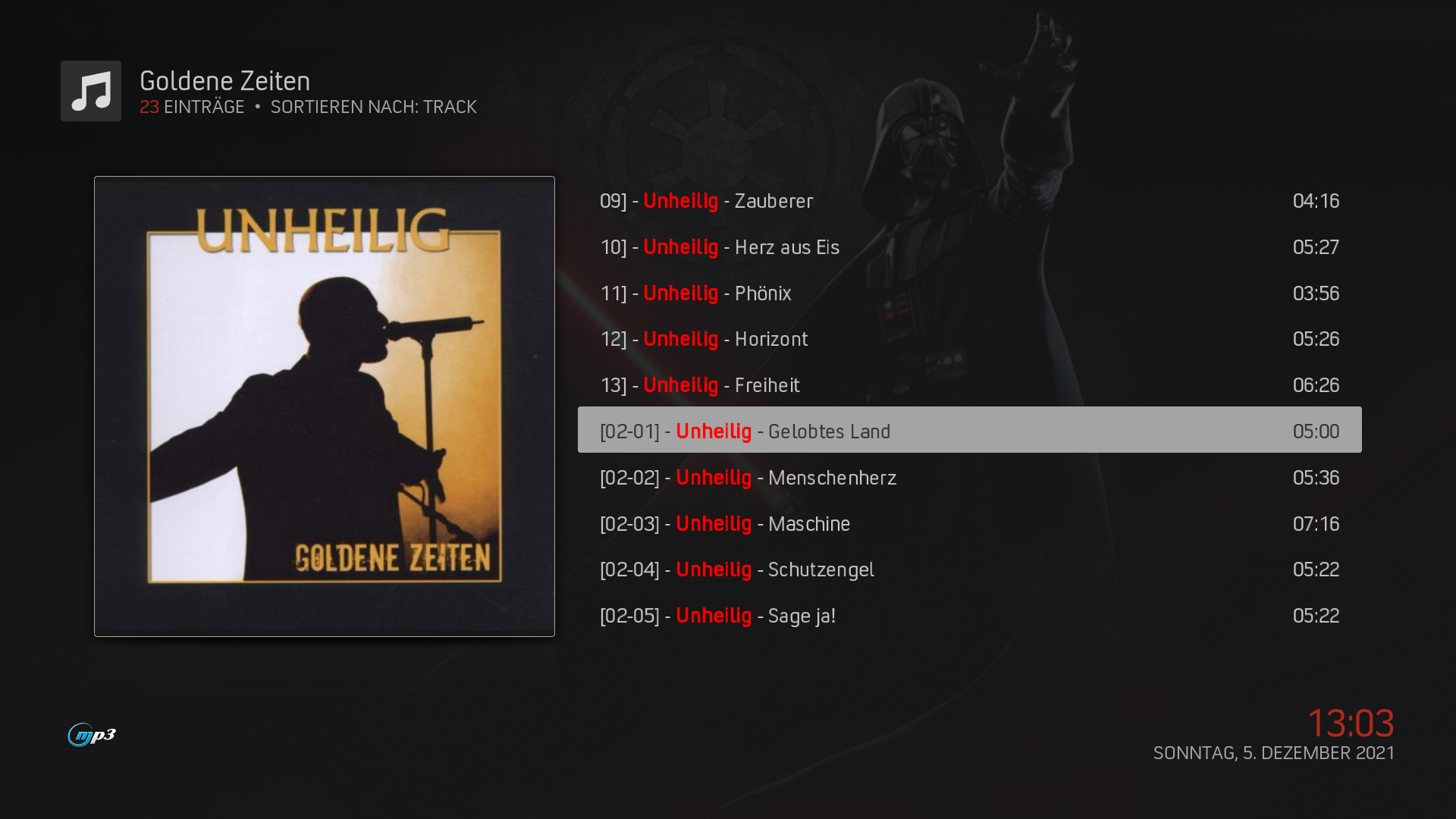Screen dimensions: 1456x819
Task: Play track 11 Phönix
Action: click(x=969, y=293)
